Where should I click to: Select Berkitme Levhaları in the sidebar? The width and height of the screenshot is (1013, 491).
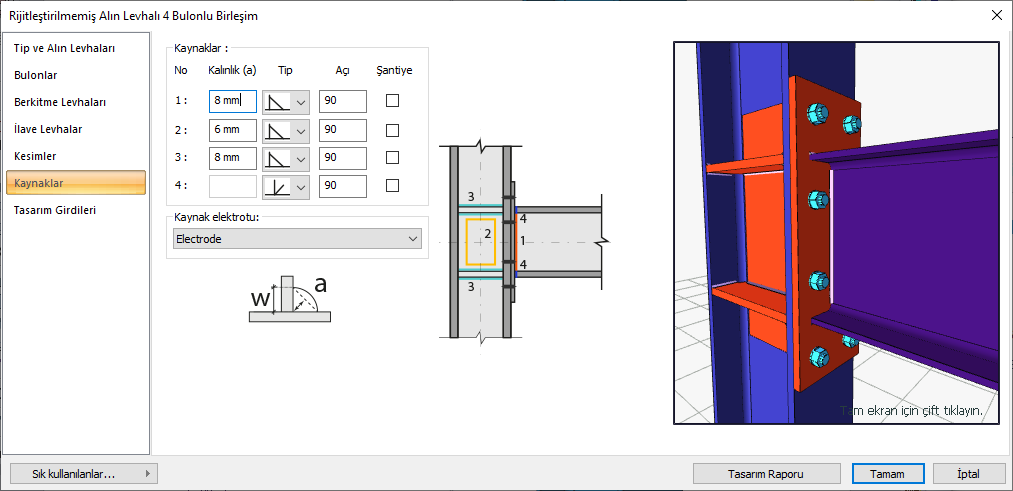point(60,102)
